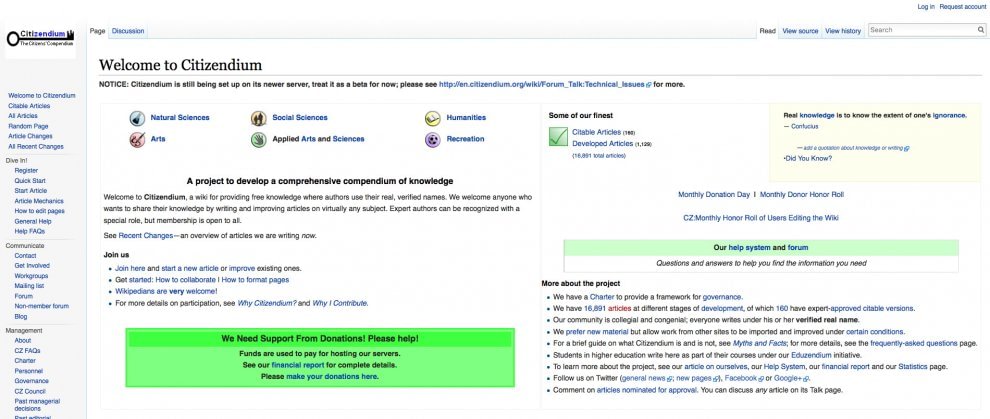The image size is (990, 419).
Task: Click start a new article link
Action: (x=189, y=269)
